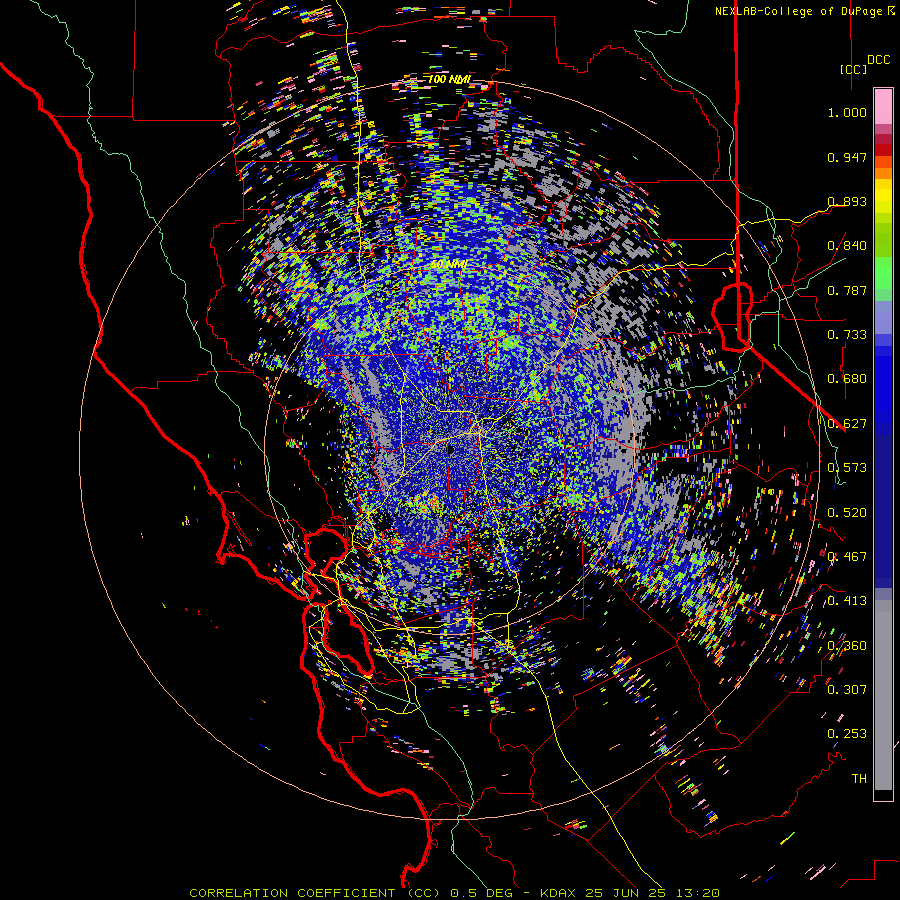Click the 0.573 legend value
The width and height of the screenshot is (900, 900).
coord(847,468)
